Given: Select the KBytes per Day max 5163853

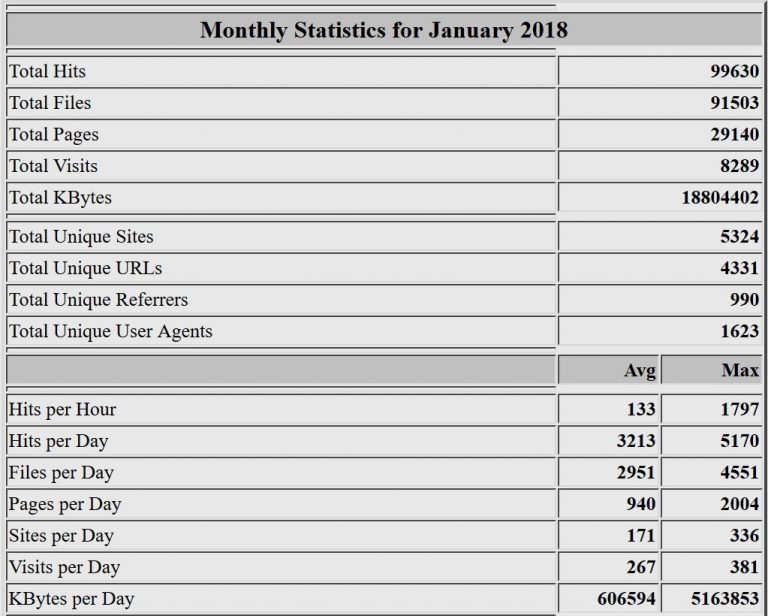Looking at the screenshot, I should tap(724, 599).
